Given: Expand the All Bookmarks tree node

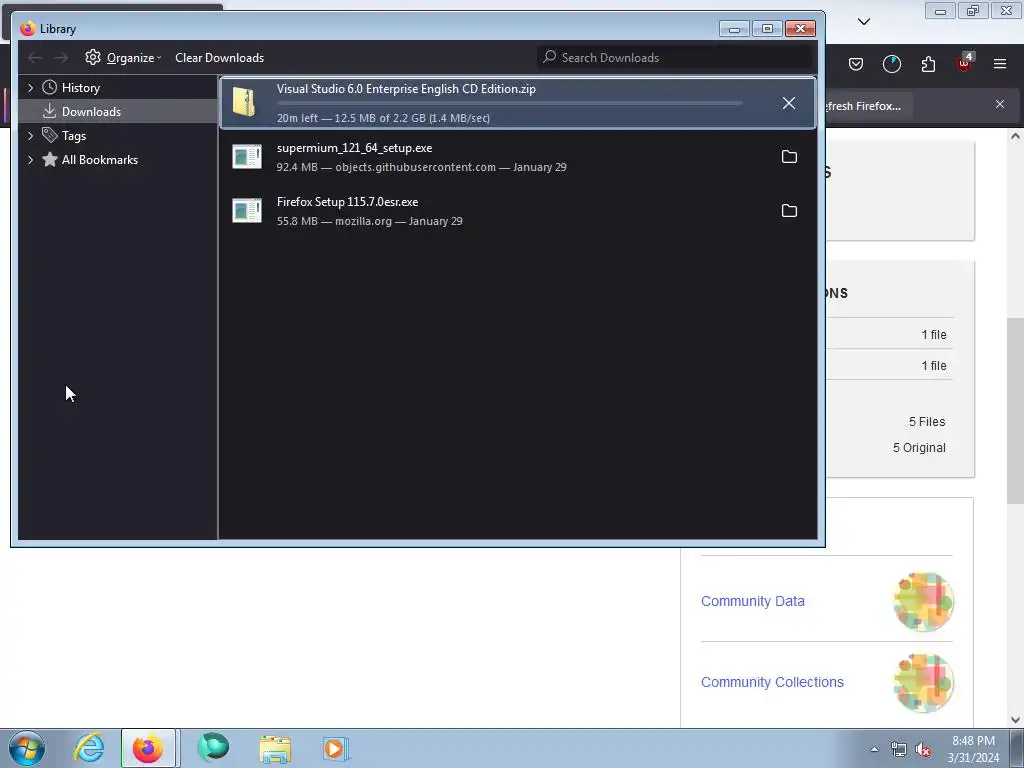Looking at the screenshot, I should click(30, 160).
